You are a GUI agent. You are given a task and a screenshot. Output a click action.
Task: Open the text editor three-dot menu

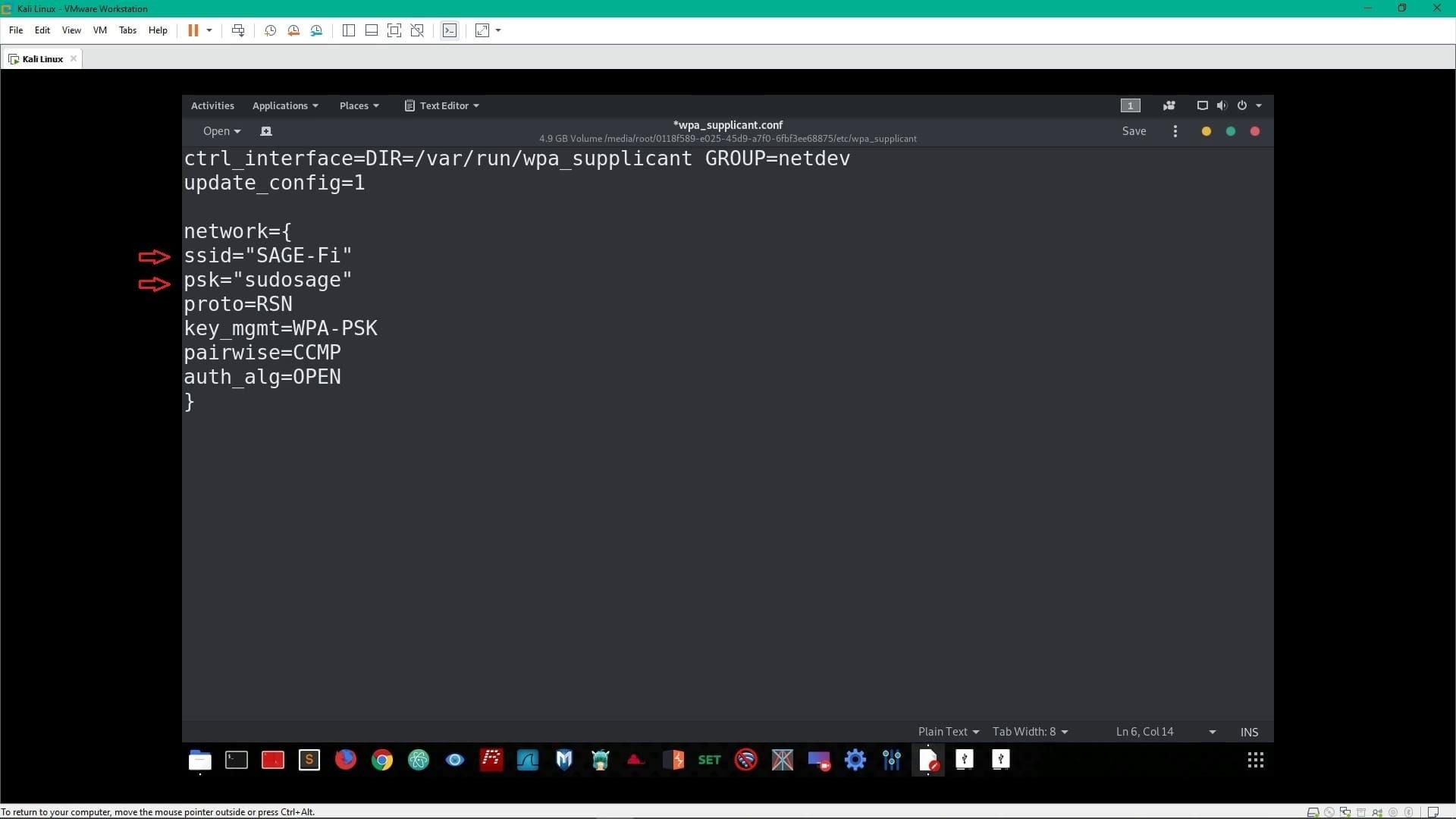click(x=1175, y=131)
